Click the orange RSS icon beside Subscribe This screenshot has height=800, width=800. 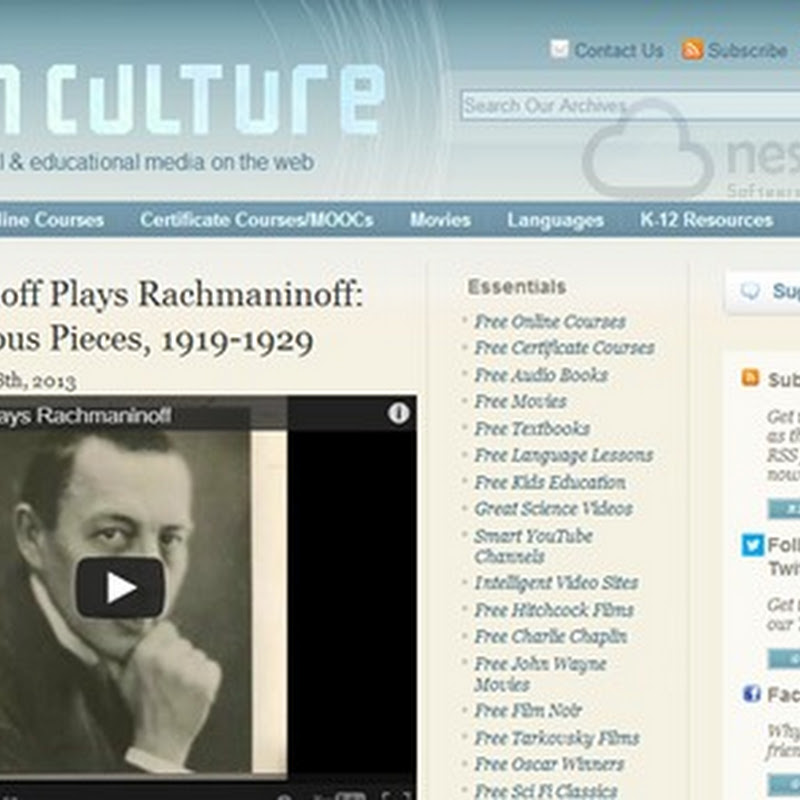click(x=692, y=49)
